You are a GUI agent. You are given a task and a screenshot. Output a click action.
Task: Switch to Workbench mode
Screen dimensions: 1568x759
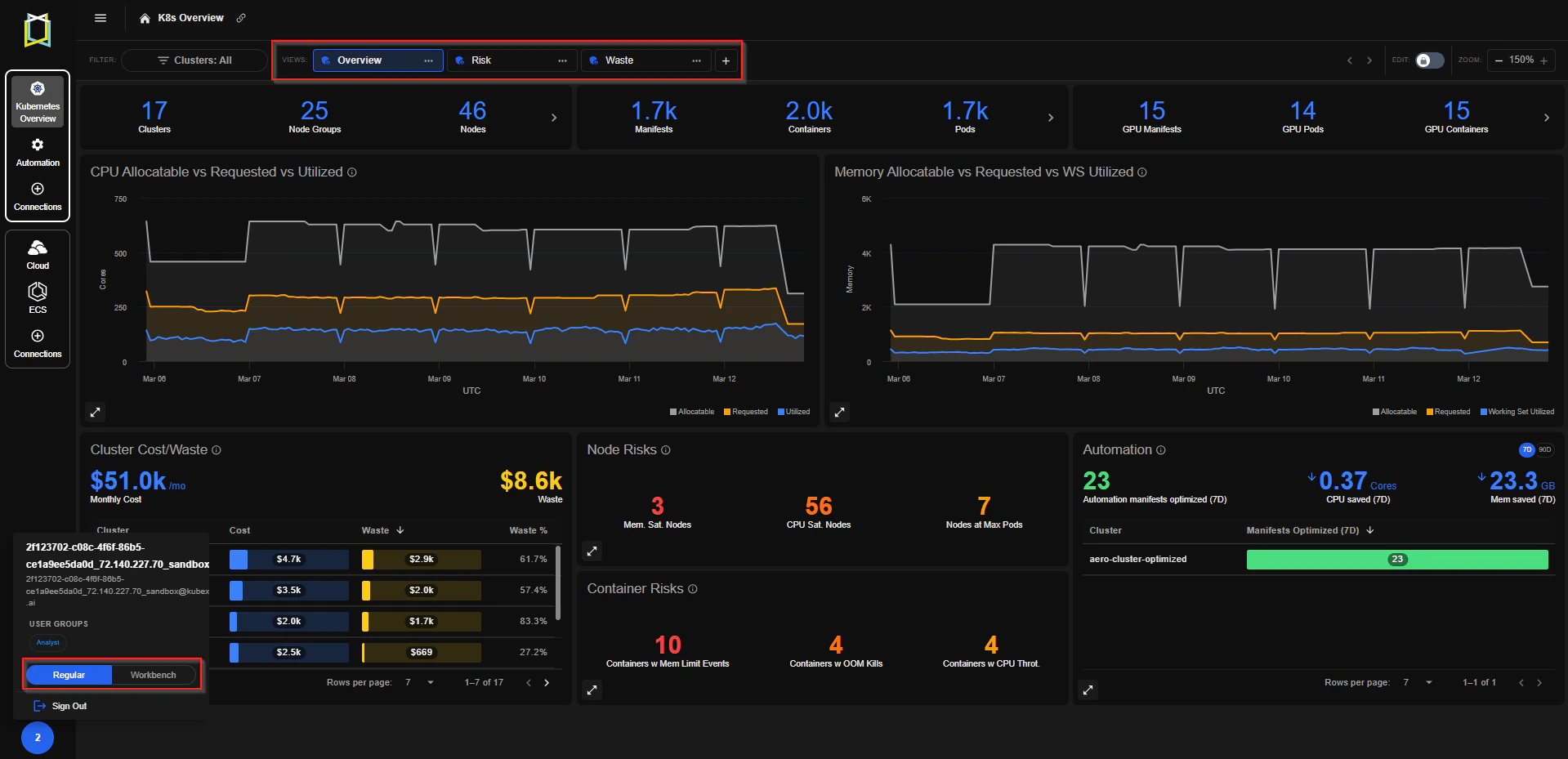(x=154, y=675)
